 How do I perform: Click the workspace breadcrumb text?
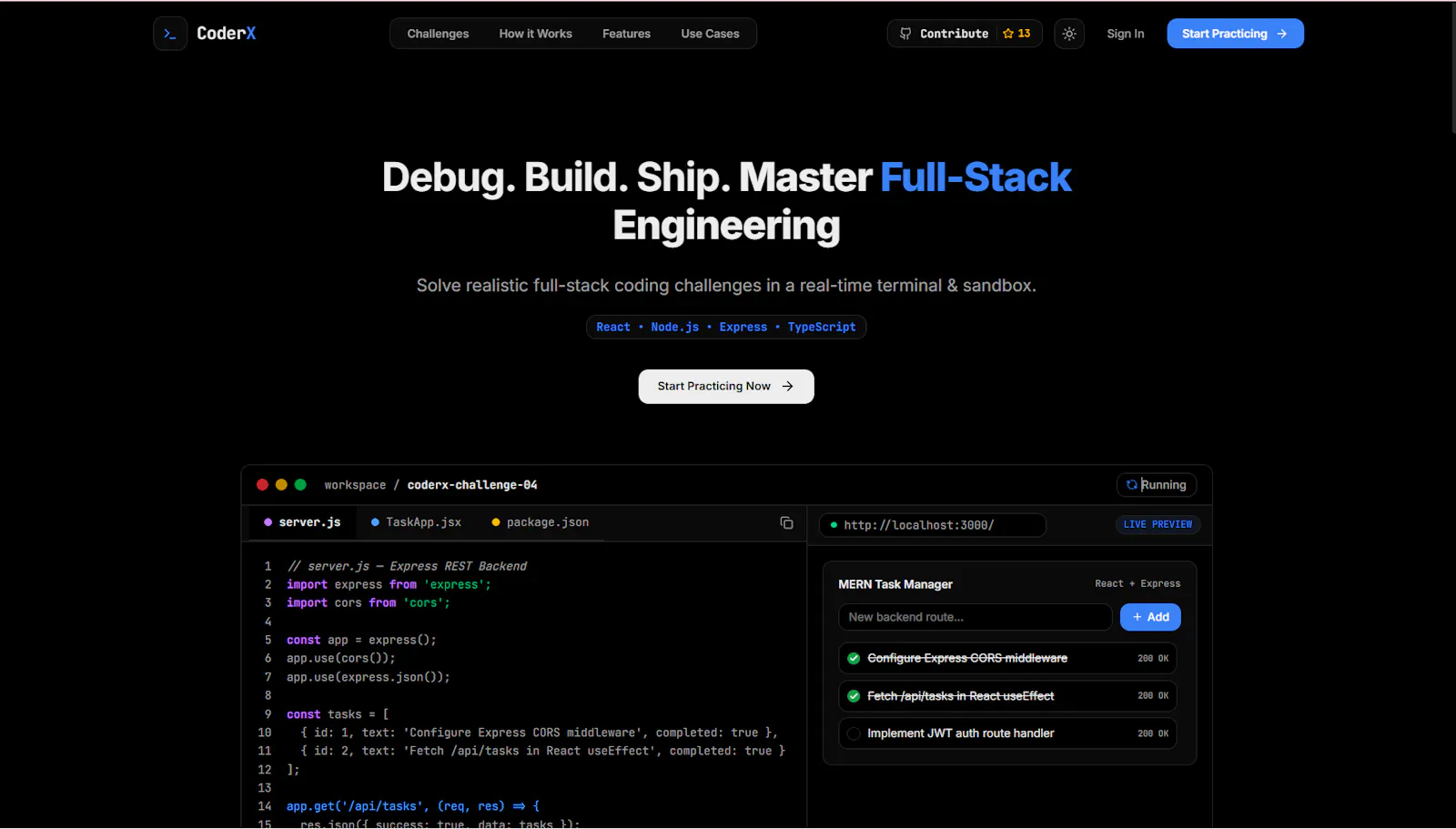point(355,485)
